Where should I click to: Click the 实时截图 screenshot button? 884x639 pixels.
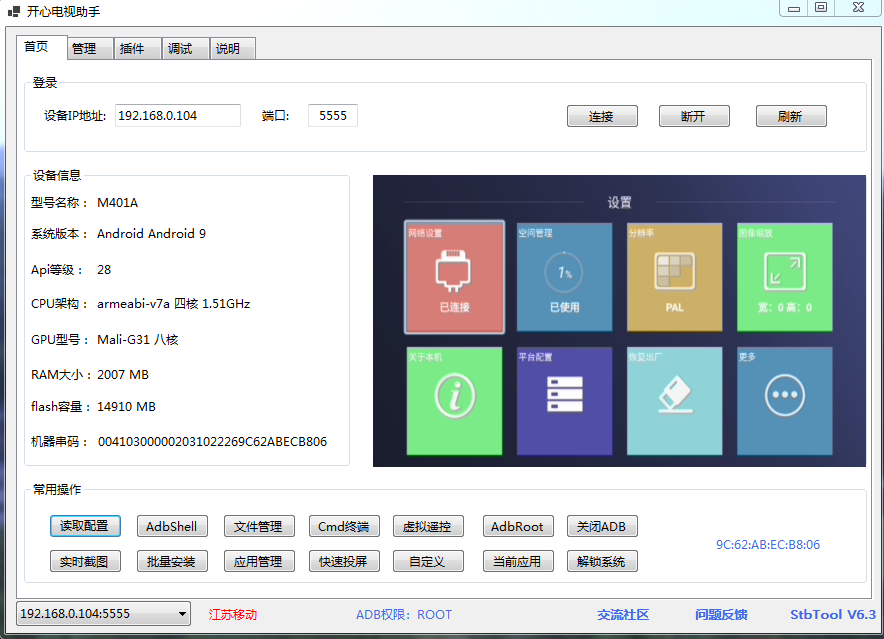point(85,561)
